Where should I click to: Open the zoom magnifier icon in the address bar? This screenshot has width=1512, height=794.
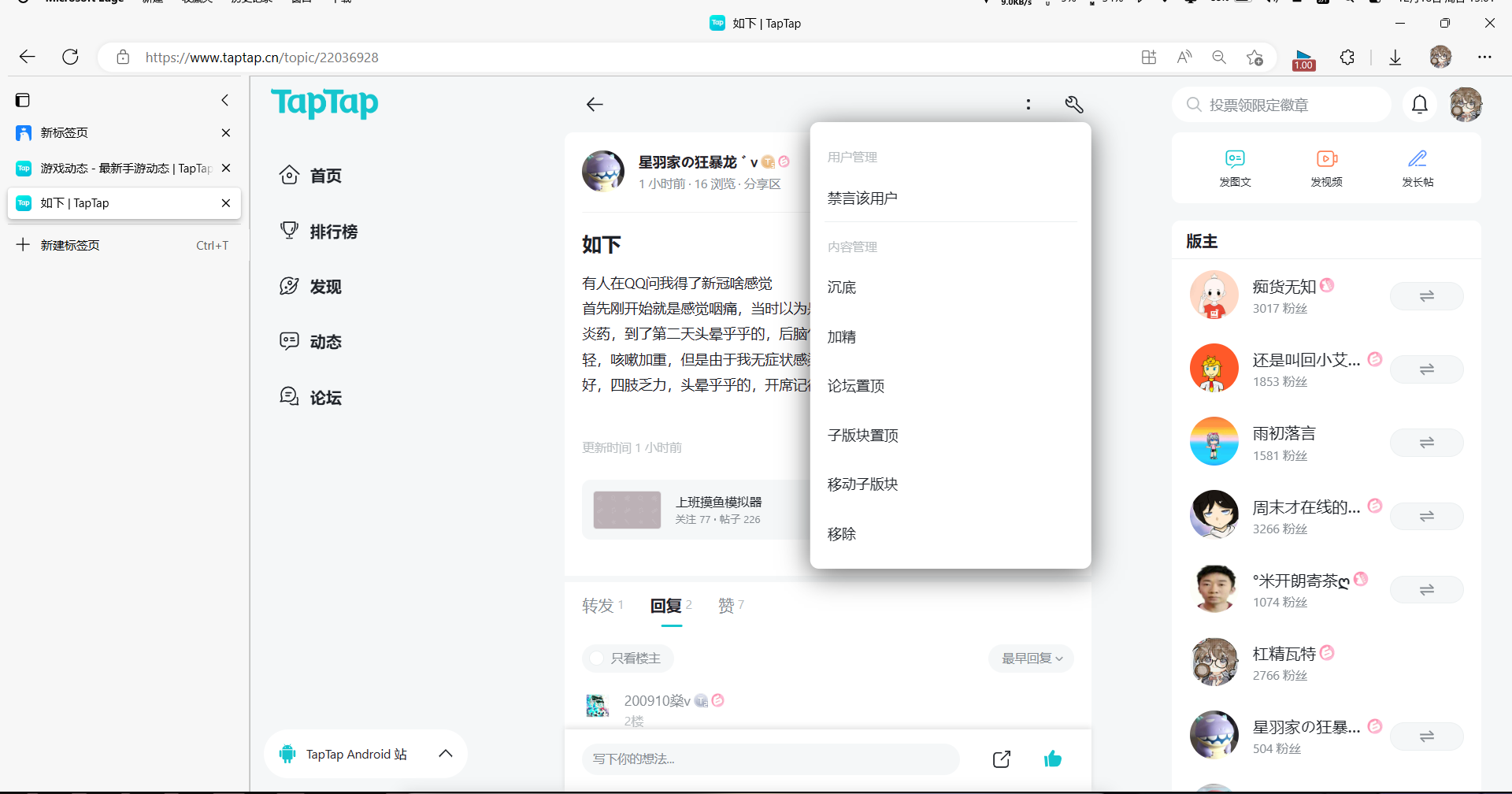(x=1219, y=57)
